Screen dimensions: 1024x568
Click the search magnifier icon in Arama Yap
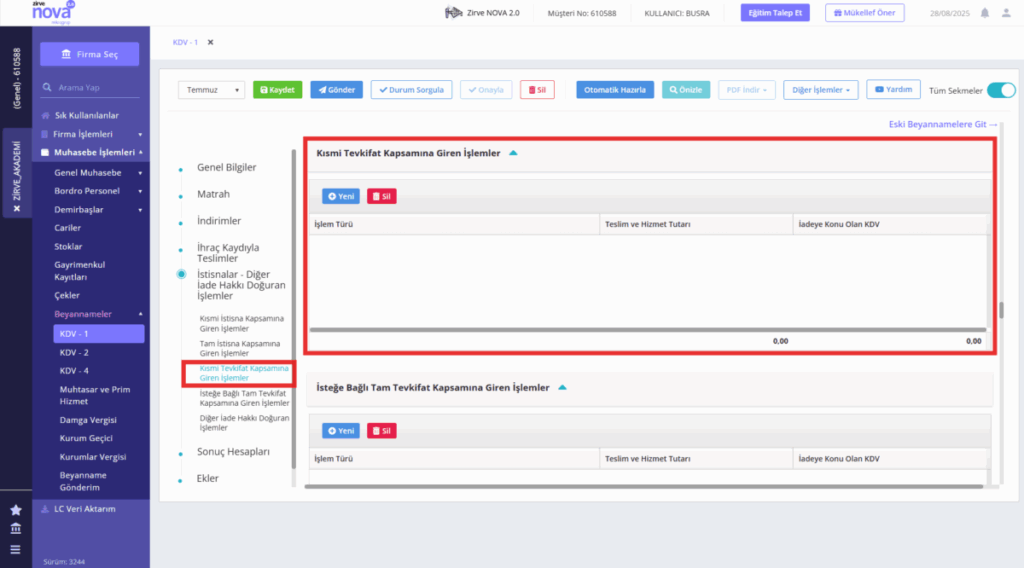pos(47,87)
